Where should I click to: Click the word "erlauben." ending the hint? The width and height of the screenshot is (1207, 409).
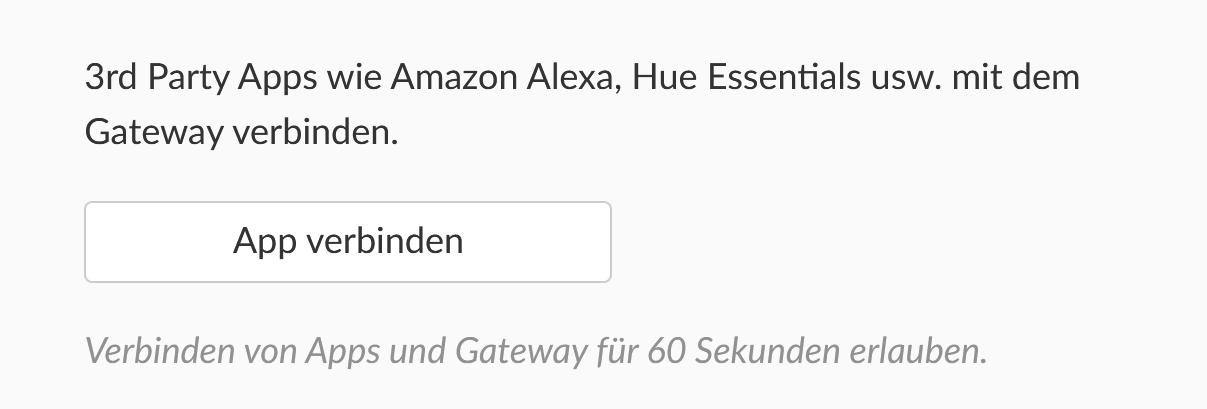[x=918, y=351]
